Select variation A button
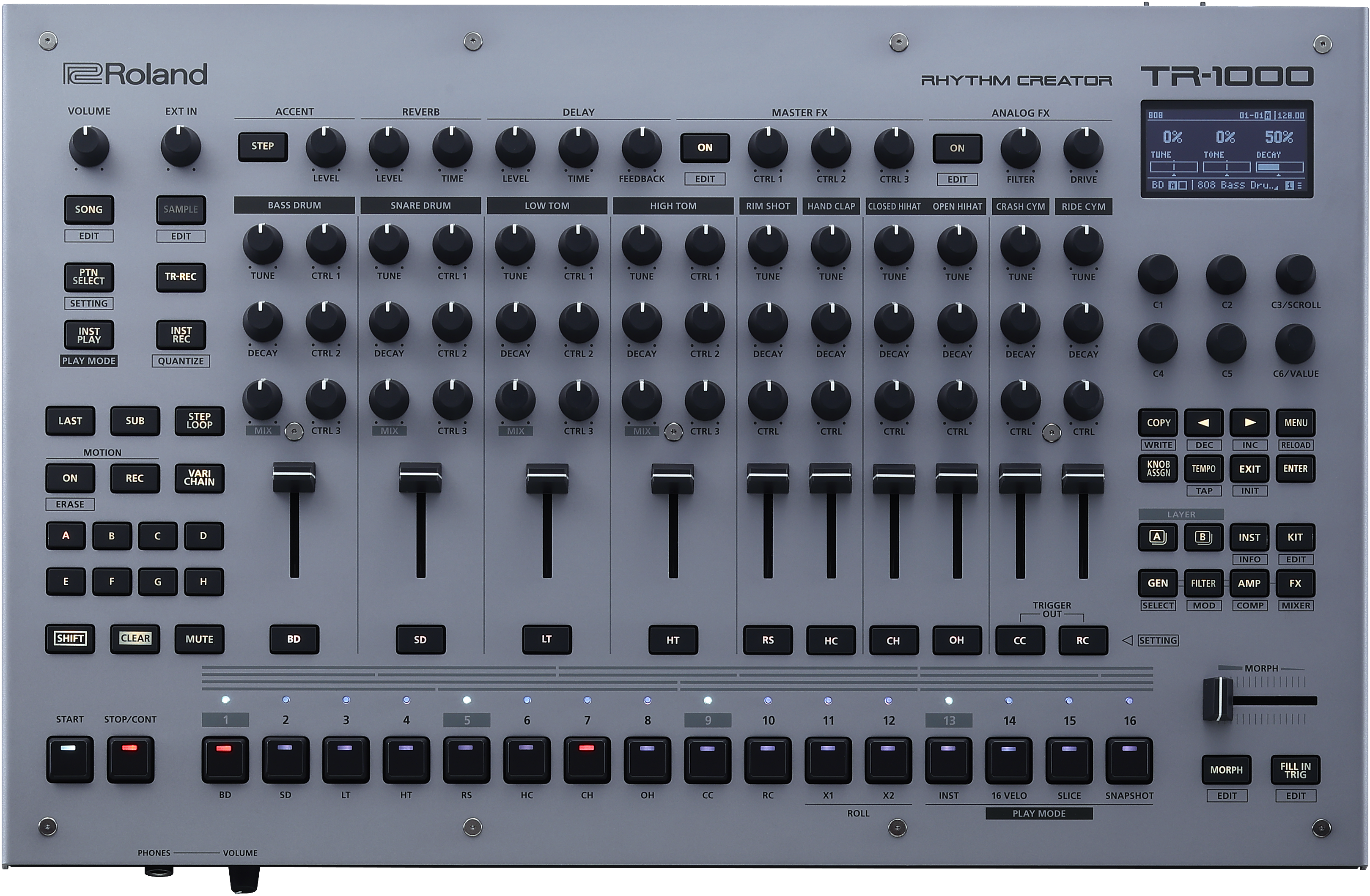The image size is (1370, 896). coord(66,535)
